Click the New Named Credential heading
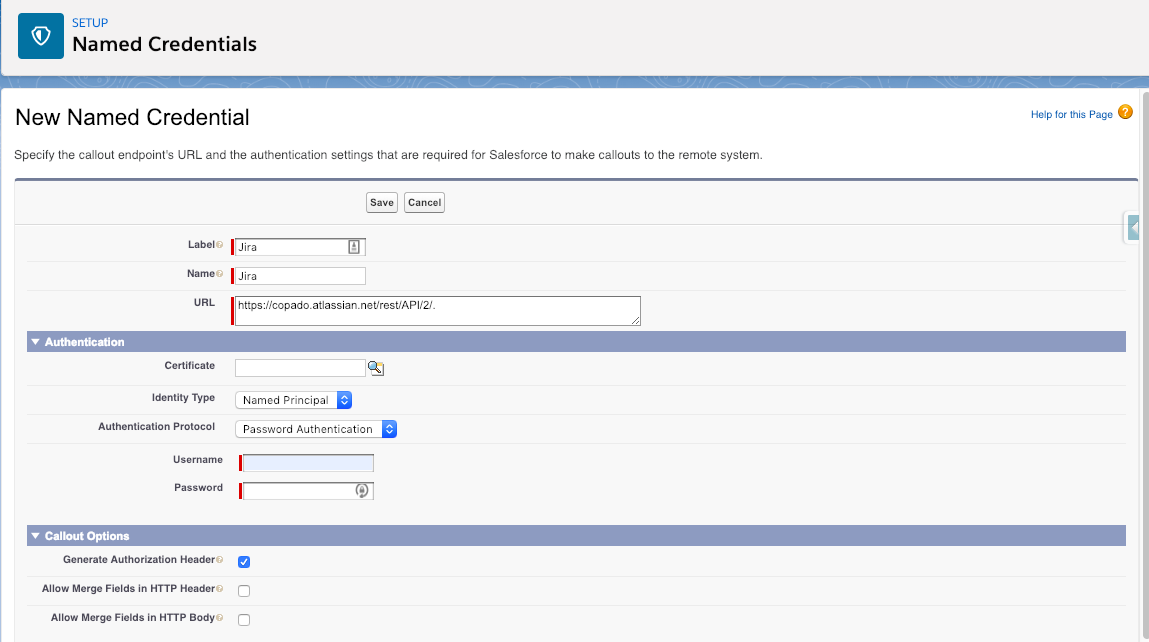This screenshot has width=1149, height=642. [132, 117]
